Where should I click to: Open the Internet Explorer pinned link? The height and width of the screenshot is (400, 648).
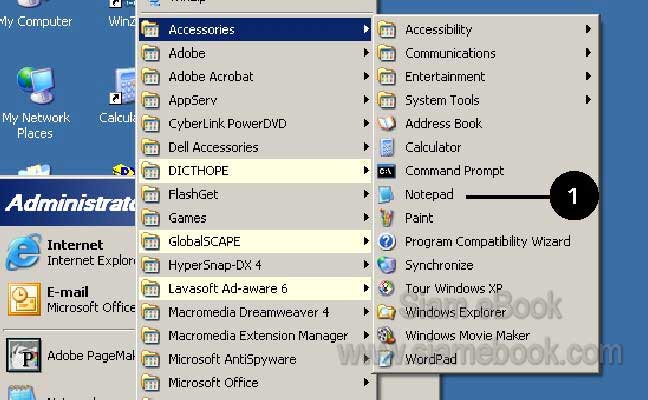pos(69,252)
